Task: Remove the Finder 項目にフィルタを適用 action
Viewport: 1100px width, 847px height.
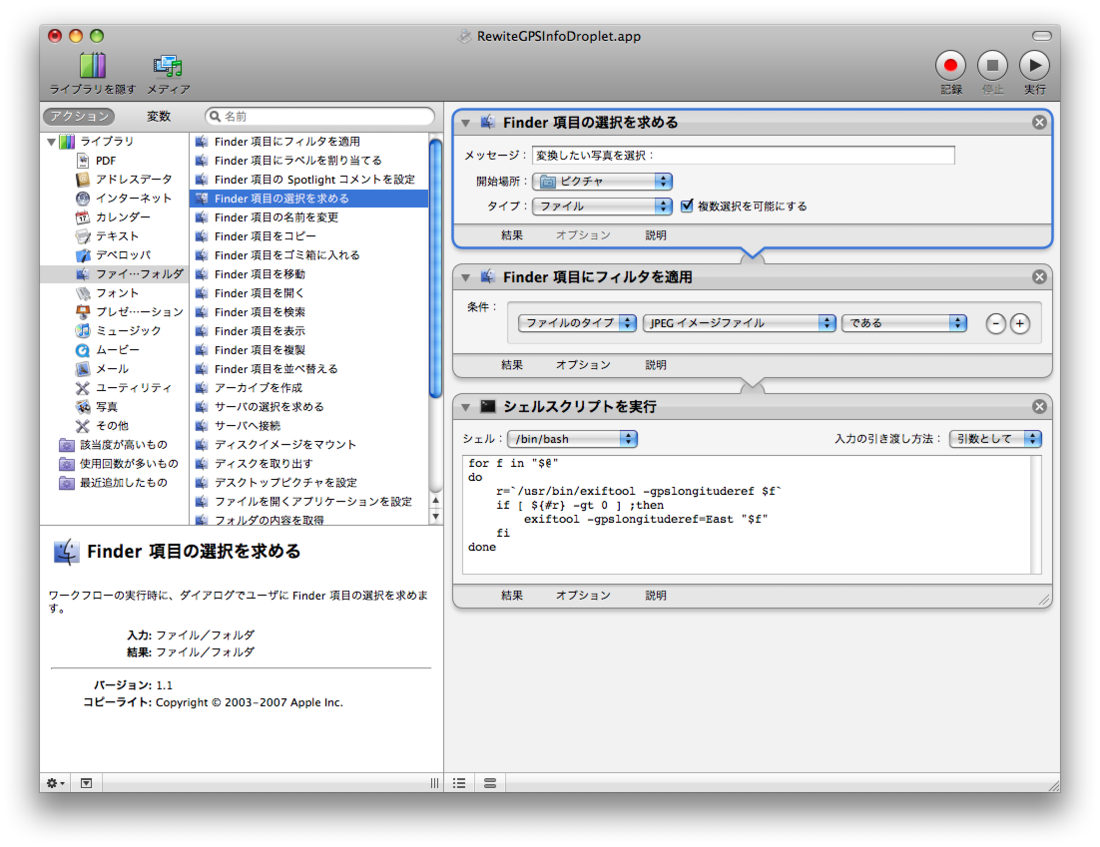Action: tap(1039, 277)
